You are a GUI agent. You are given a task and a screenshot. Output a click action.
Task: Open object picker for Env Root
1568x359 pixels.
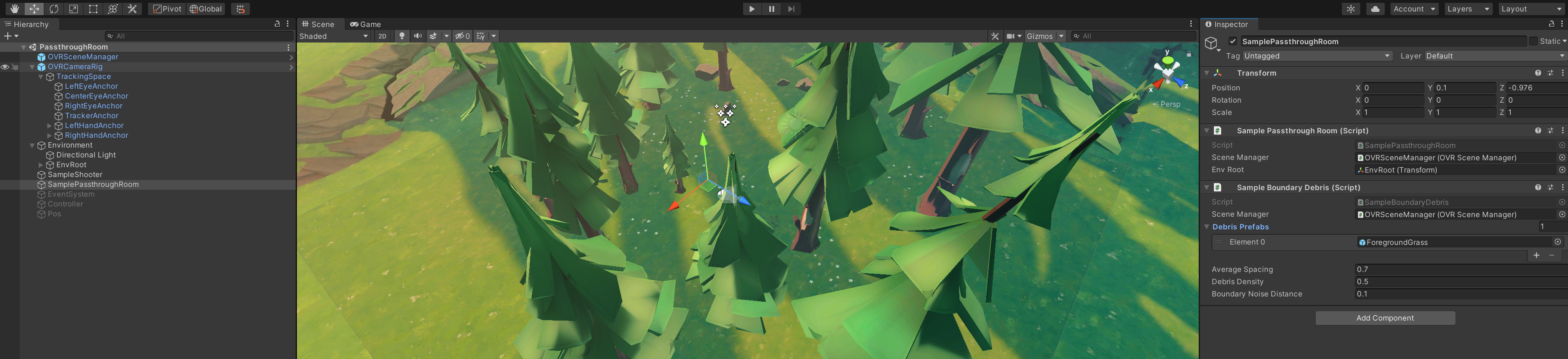(1561, 170)
